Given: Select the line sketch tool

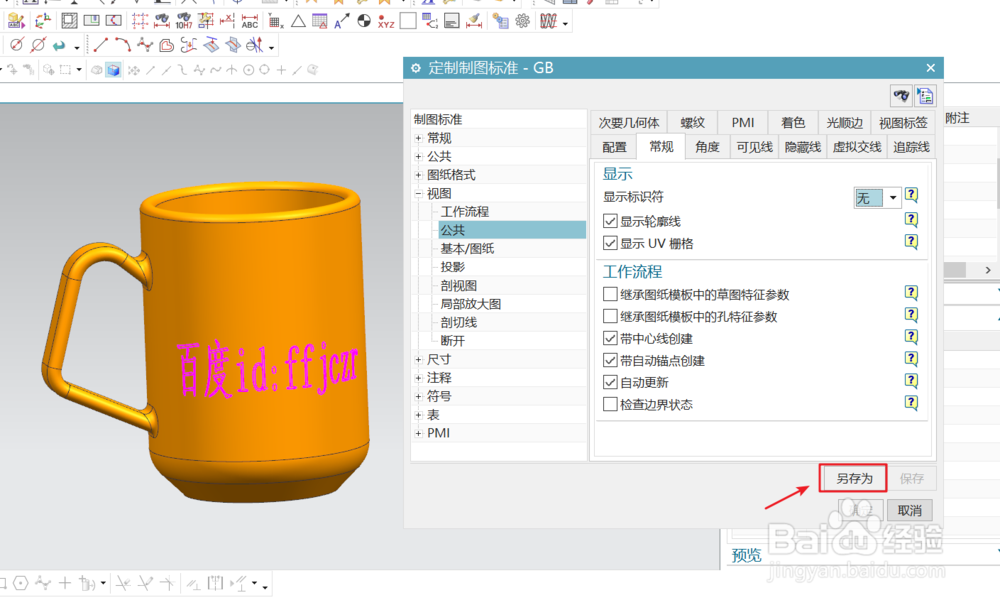Looking at the screenshot, I should pos(101,45).
